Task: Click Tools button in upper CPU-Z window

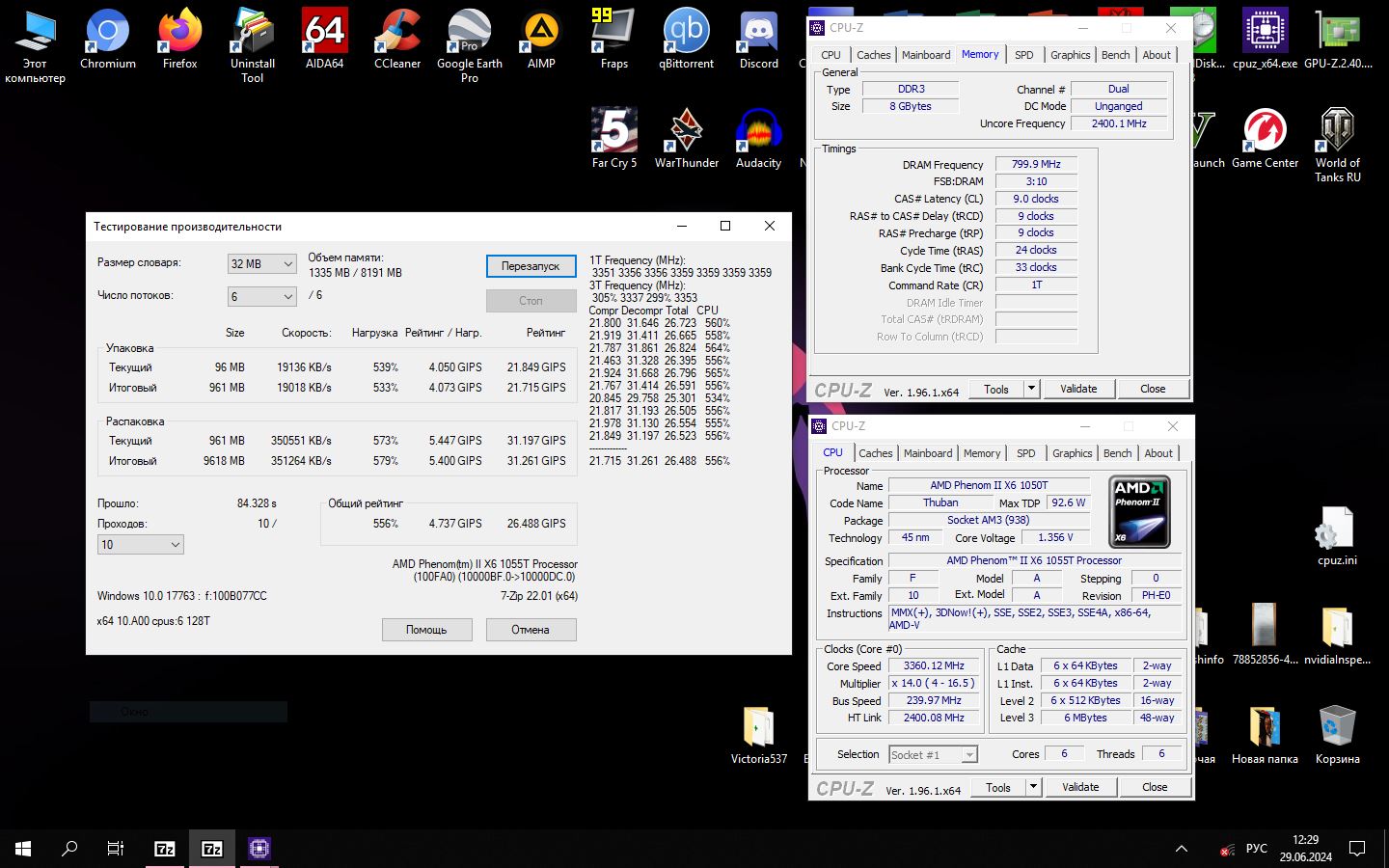Action: (996, 389)
